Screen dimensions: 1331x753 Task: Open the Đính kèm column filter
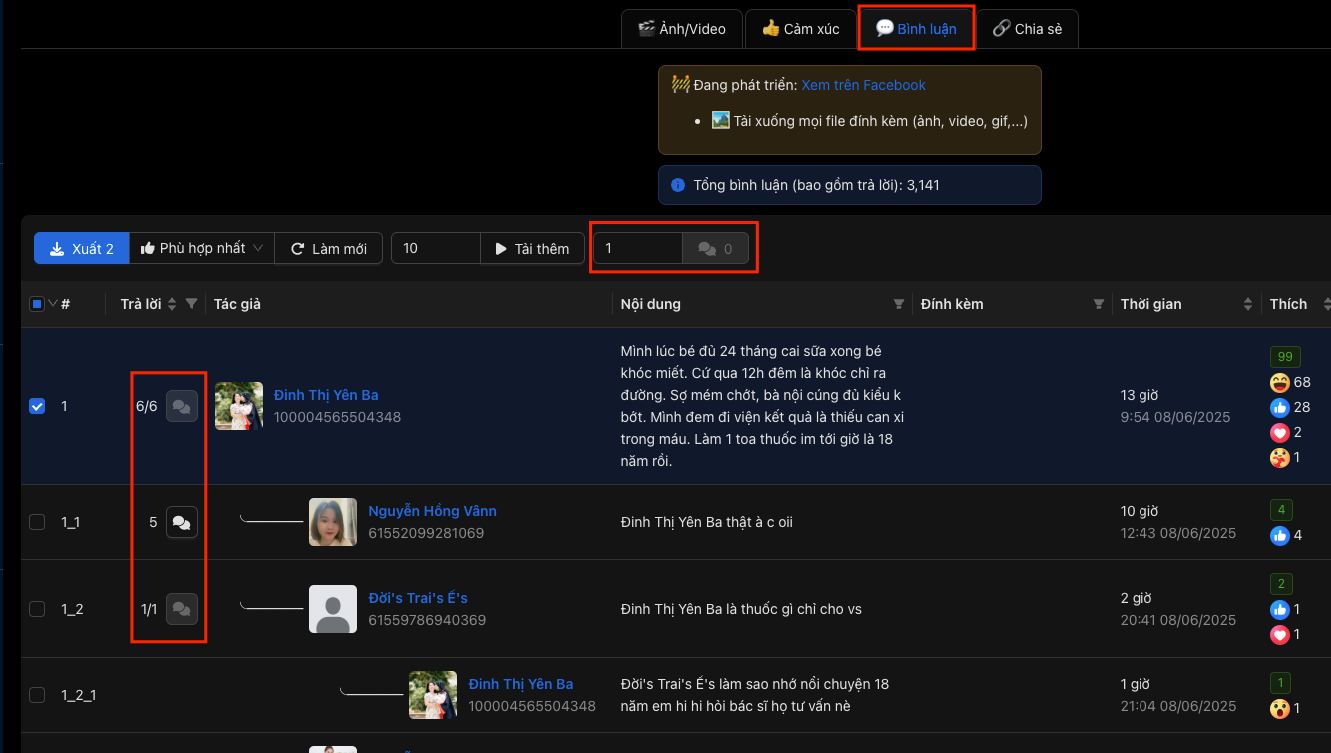coord(1098,304)
